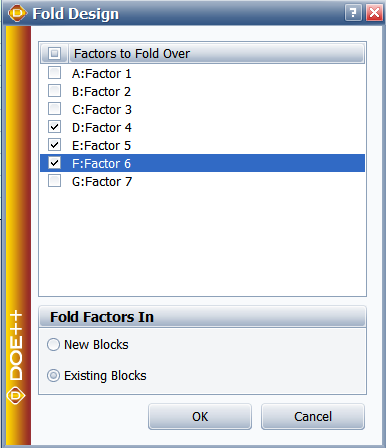
Task: Close the Fold Design dialog
Action: point(374,13)
